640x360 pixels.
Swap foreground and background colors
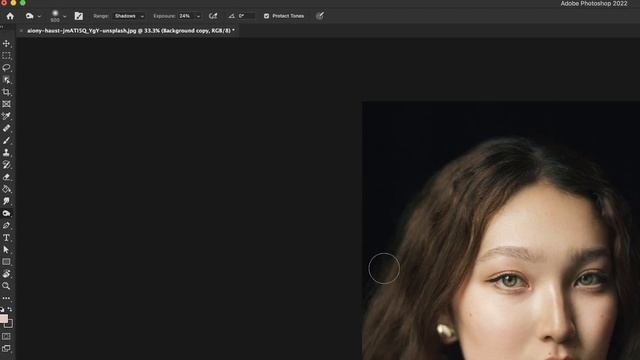point(10,309)
